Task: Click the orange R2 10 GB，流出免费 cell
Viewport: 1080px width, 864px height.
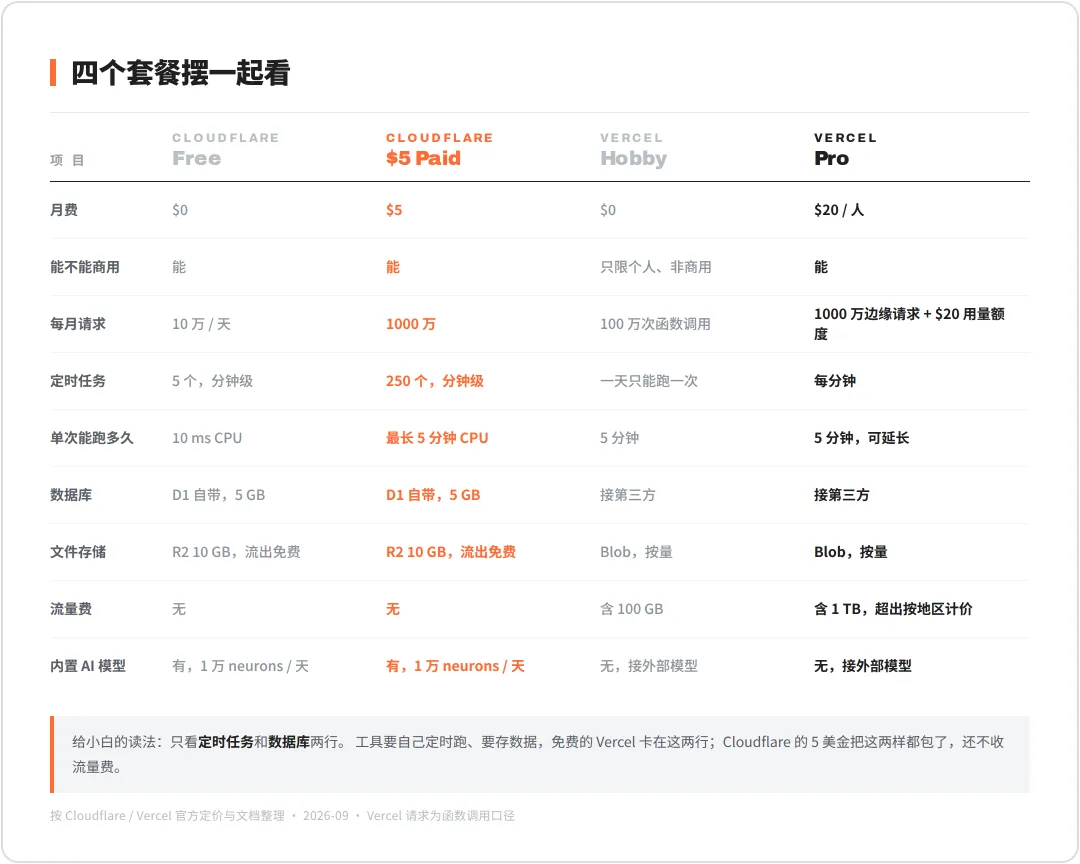Action: (450, 552)
